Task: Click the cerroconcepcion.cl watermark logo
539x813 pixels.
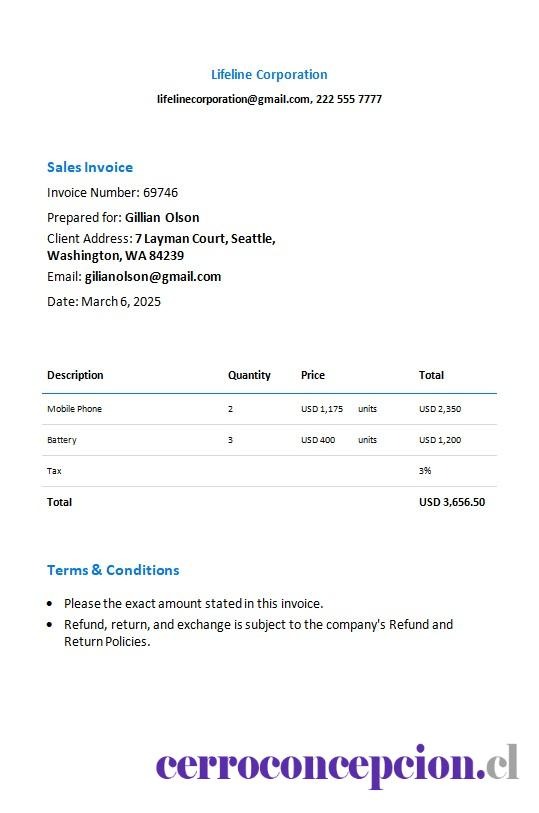Action: tap(337, 766)
